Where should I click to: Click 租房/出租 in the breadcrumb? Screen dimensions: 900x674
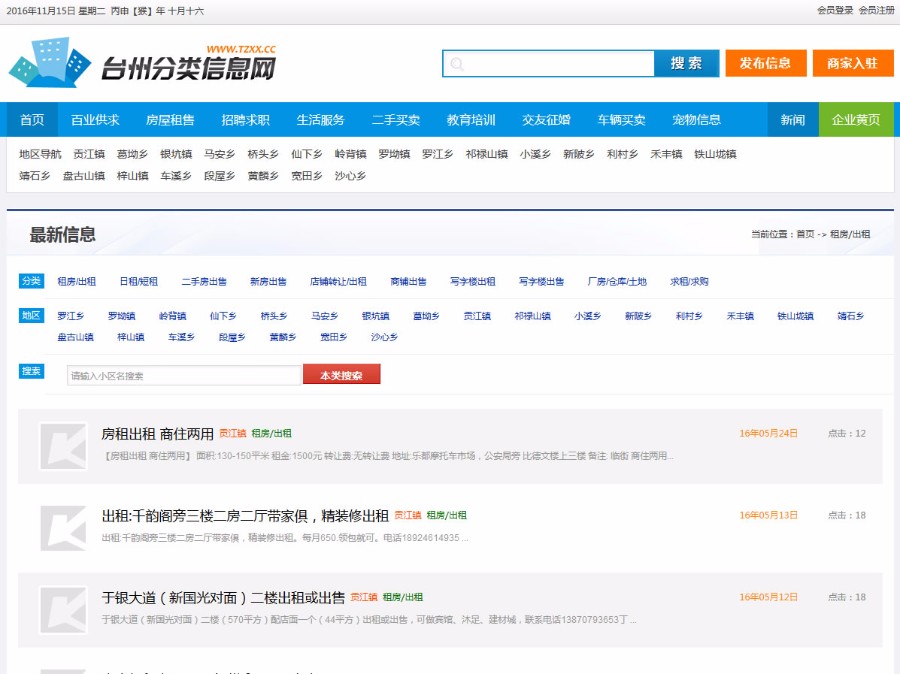(x=850, y=234)
